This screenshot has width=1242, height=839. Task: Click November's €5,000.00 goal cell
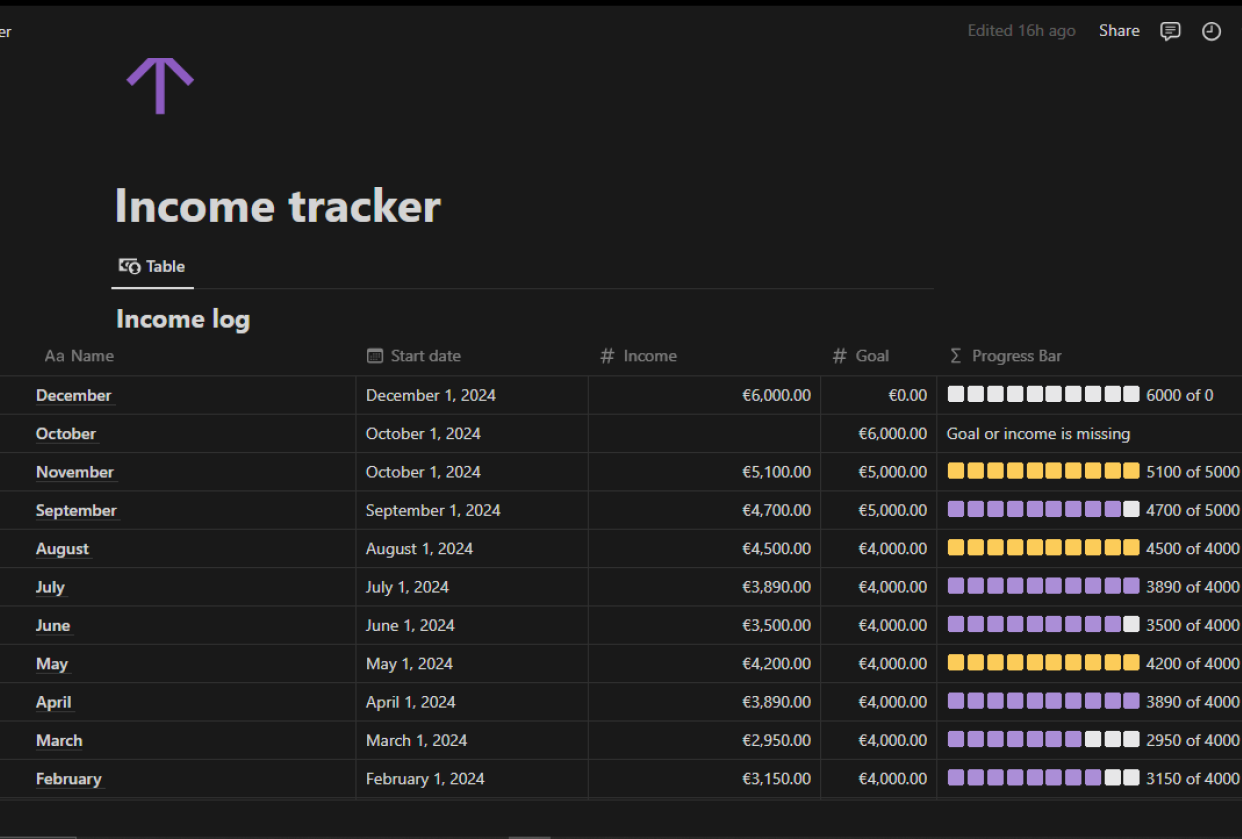[x=879, y=472]
